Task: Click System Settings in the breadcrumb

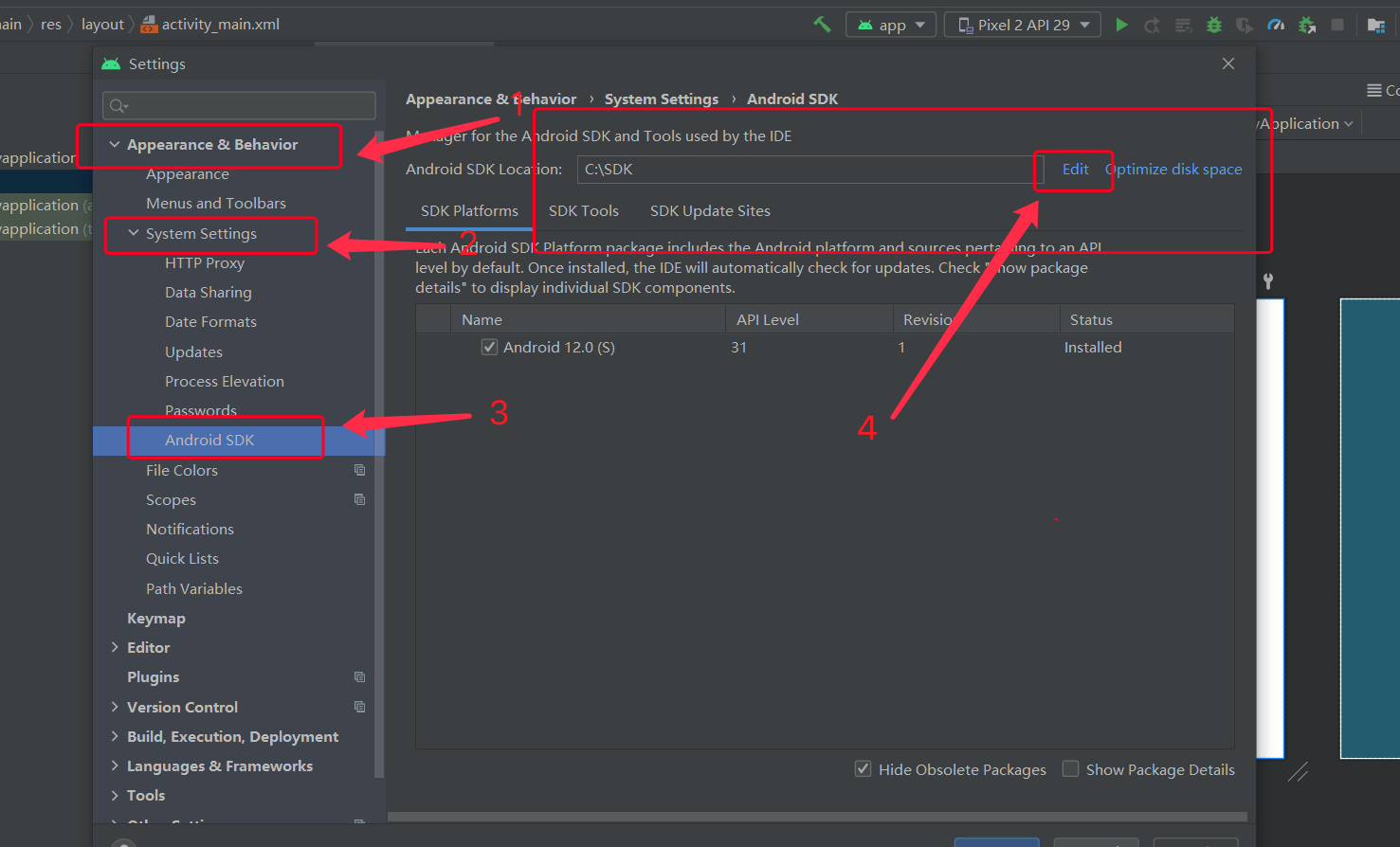Action: (662, 99)
